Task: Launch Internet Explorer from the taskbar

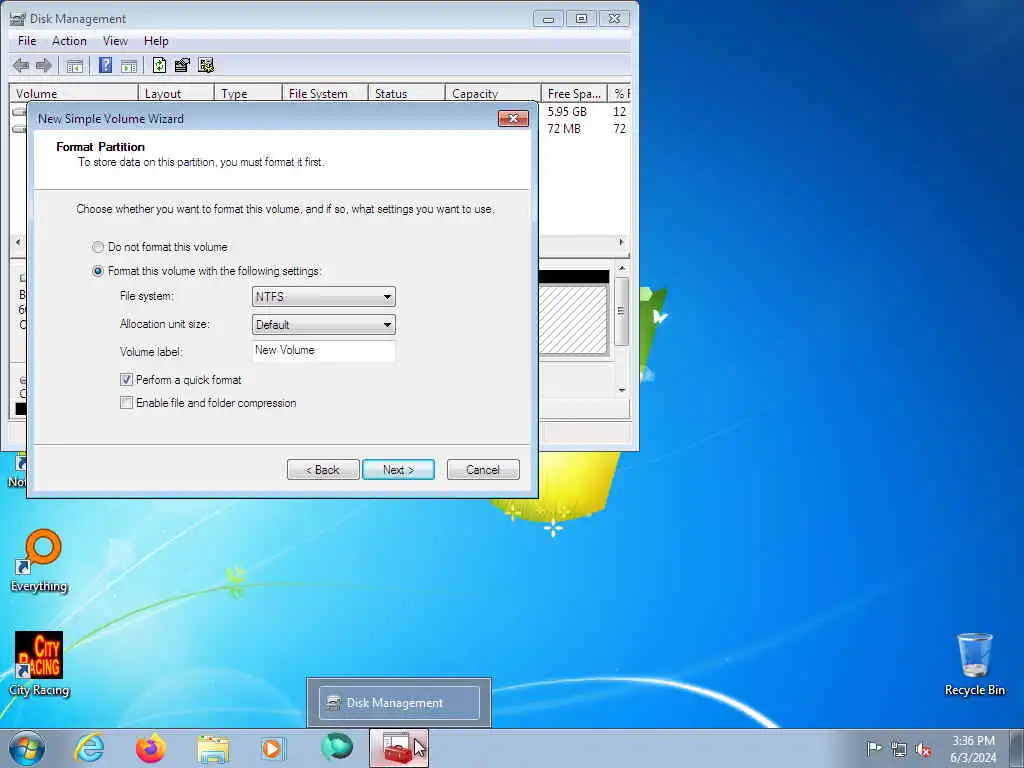Action: [x=89, y=748]
